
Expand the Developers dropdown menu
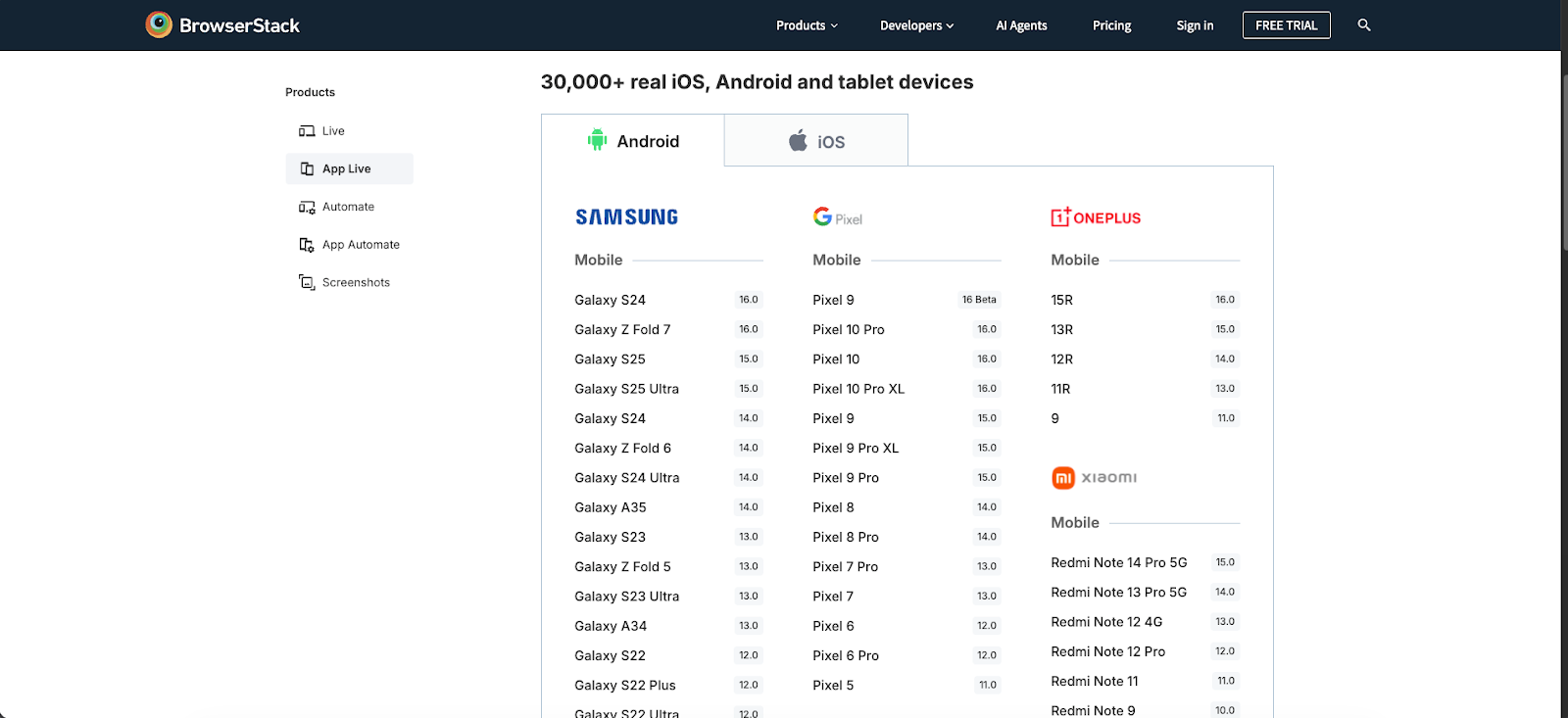916,25
